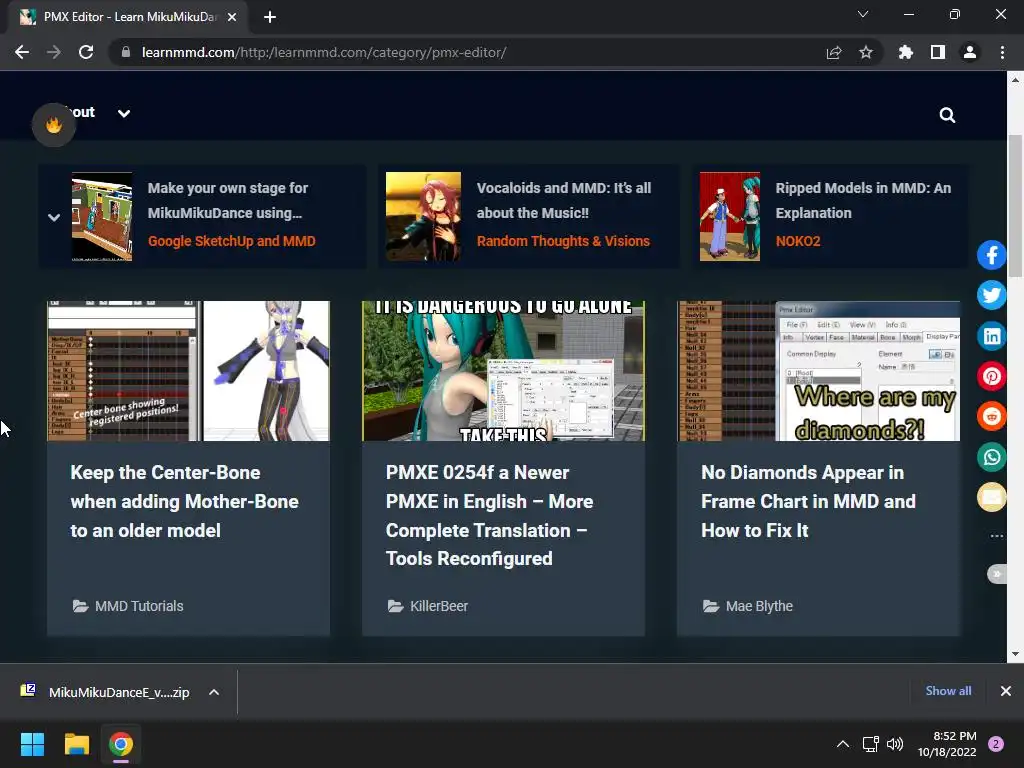Open the Chrome profile menu
The height and width of the screenshot is (768, 1024).
tap(970, 52)
